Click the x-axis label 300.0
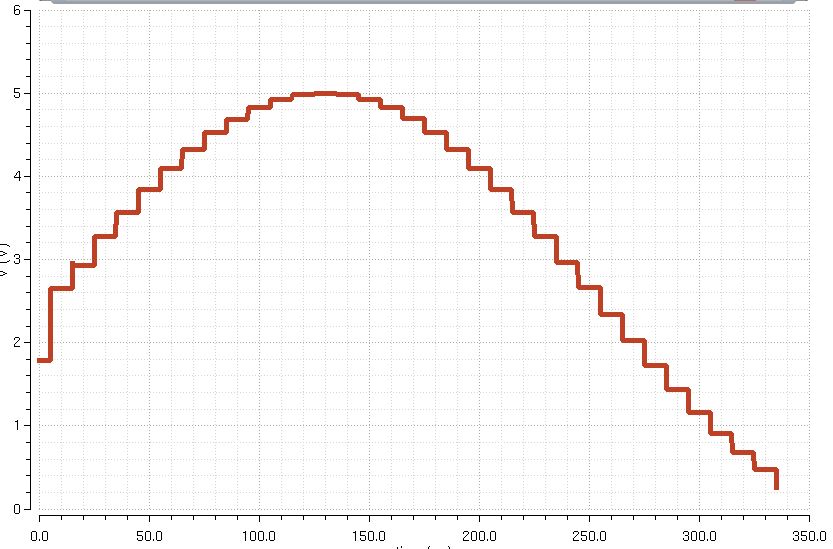 tap(699, 536)
